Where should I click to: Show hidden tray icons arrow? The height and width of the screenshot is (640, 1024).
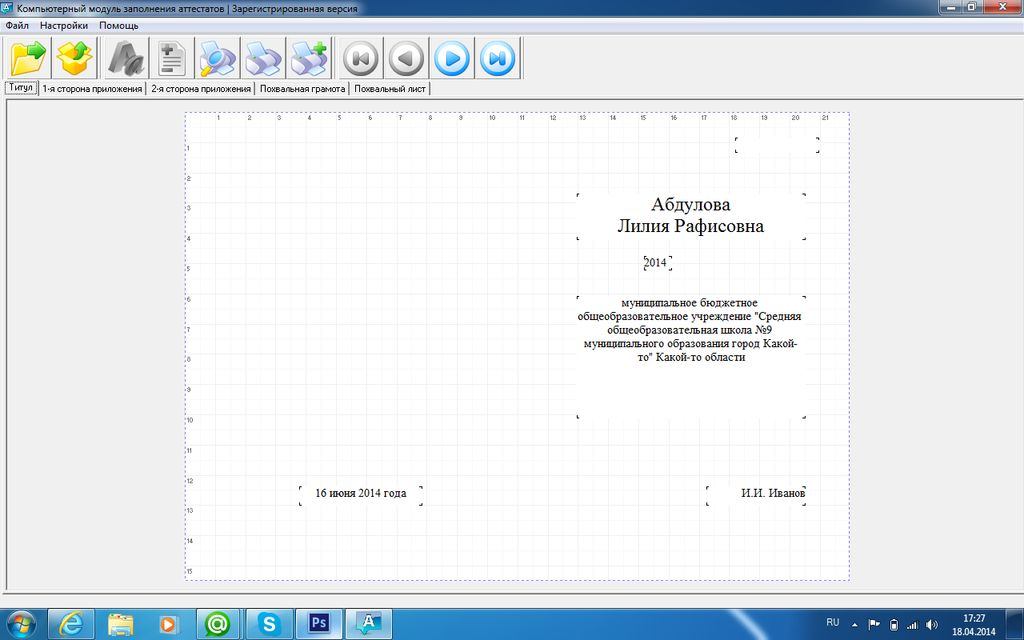point(855,625)
